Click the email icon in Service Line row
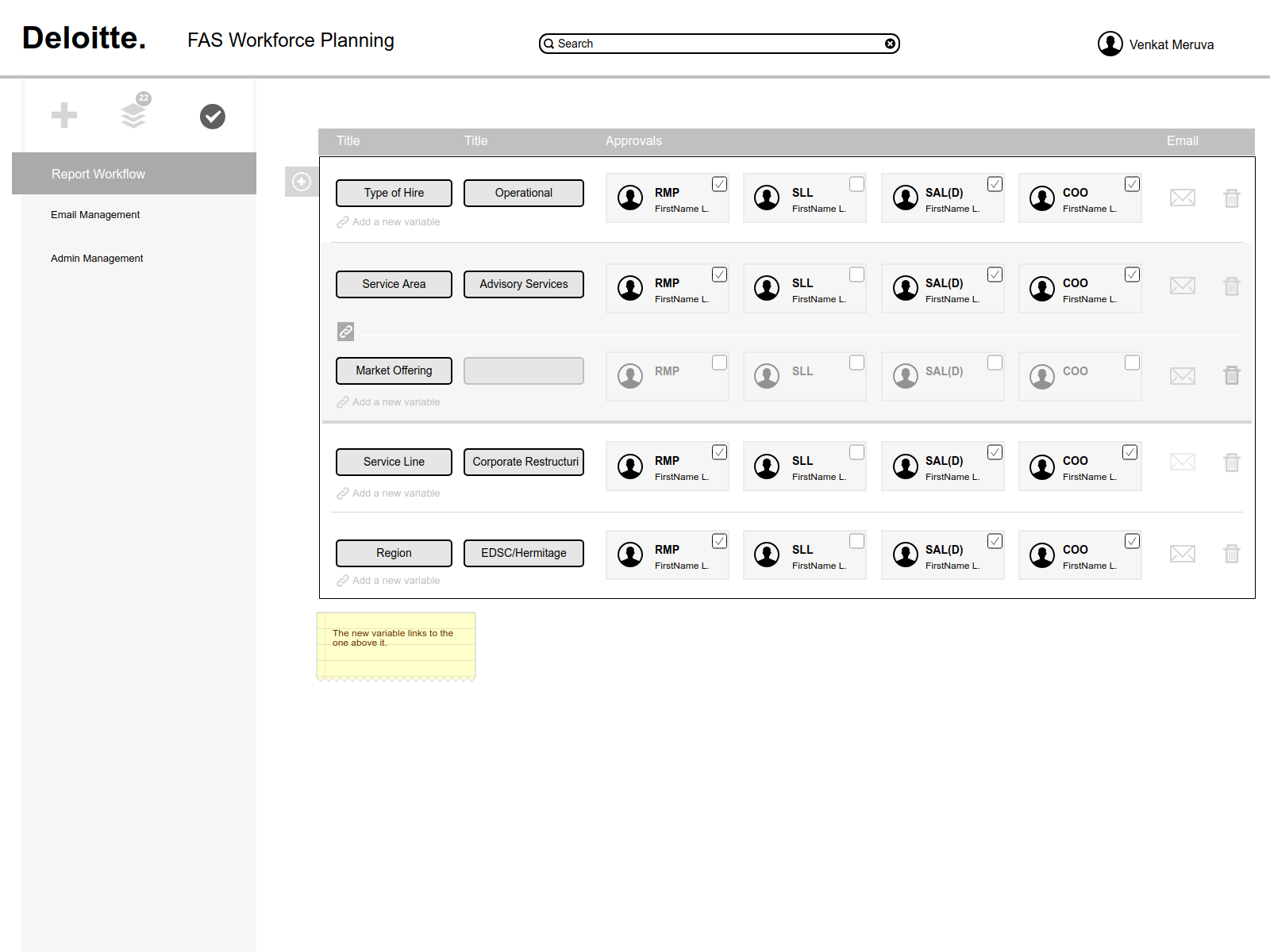 point(1183,462)
